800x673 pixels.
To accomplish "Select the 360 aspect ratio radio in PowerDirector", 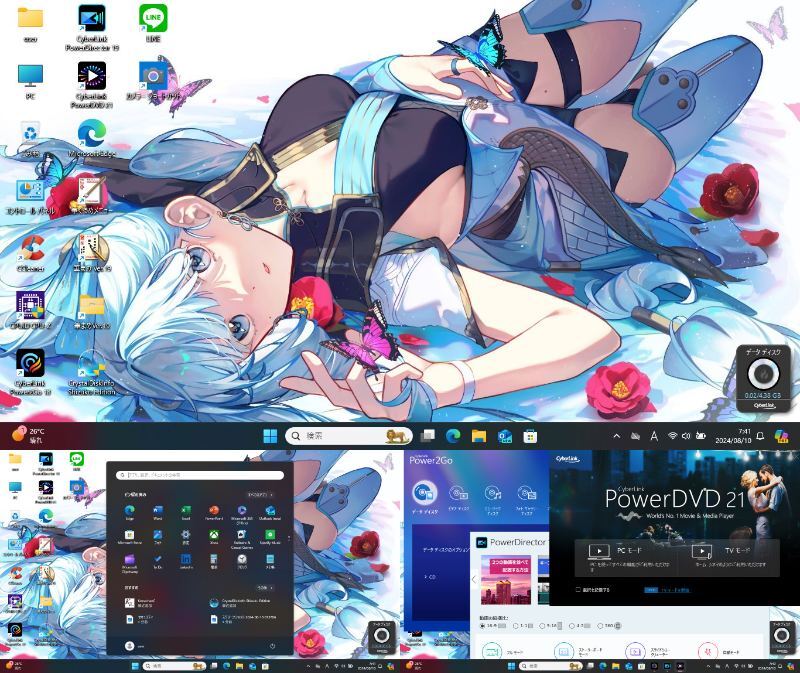I will pos(601,626).
